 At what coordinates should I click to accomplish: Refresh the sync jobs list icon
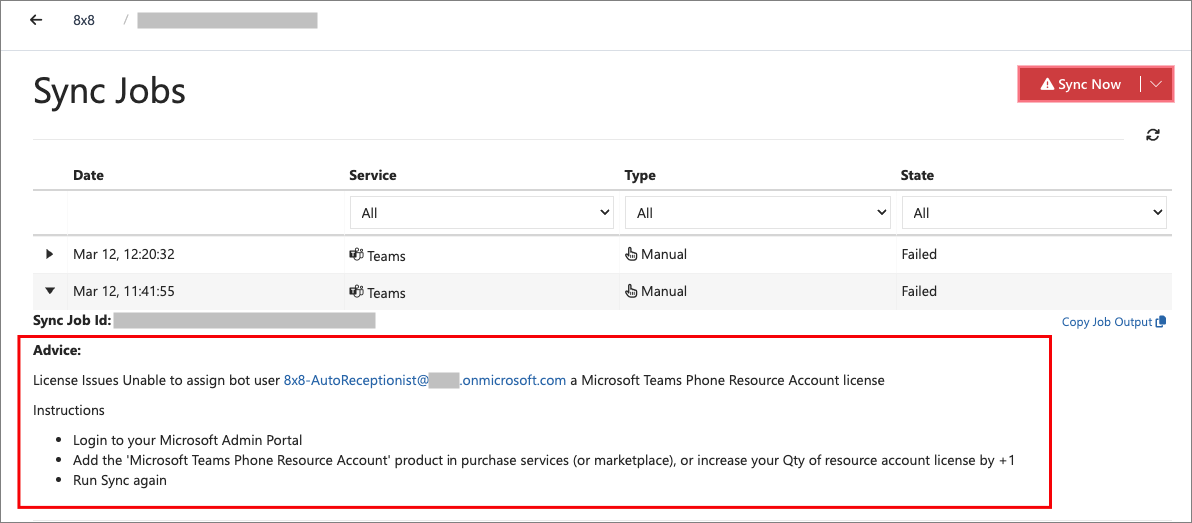point(1153,135)
